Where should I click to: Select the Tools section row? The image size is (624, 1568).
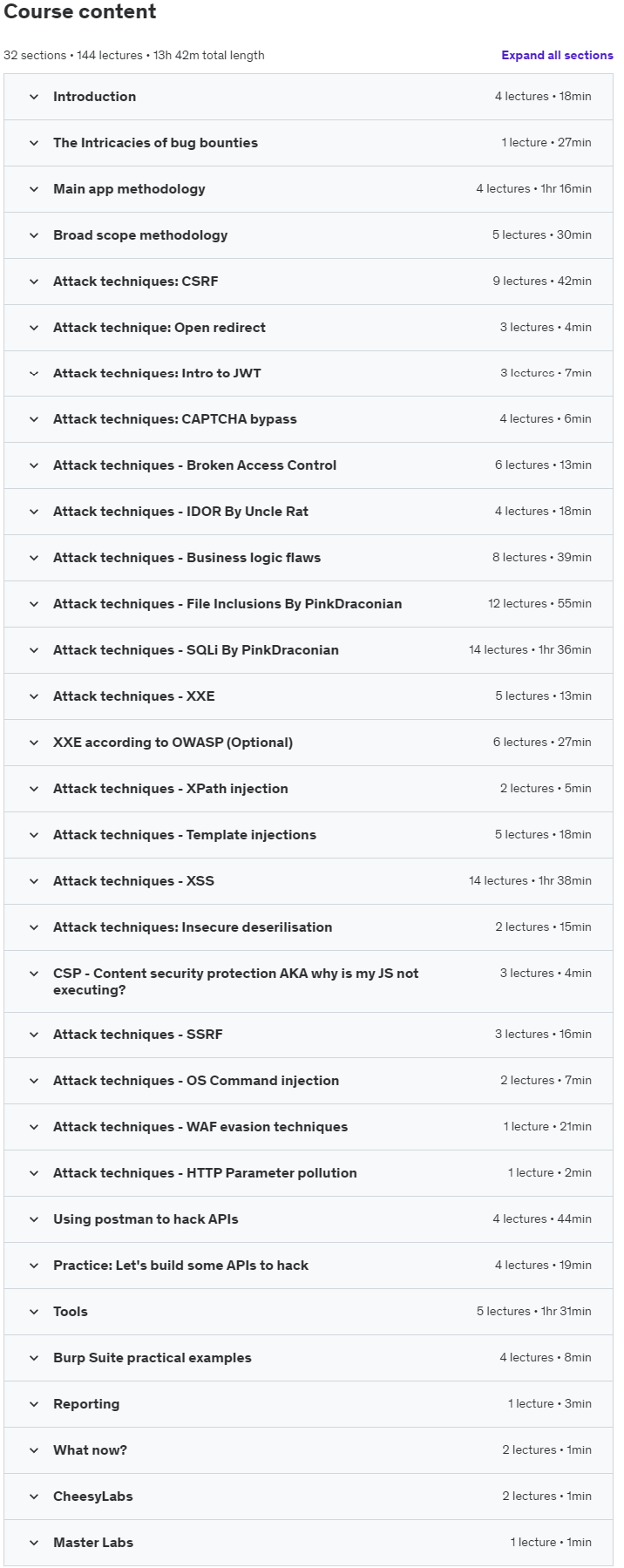tap(309, 1312)
